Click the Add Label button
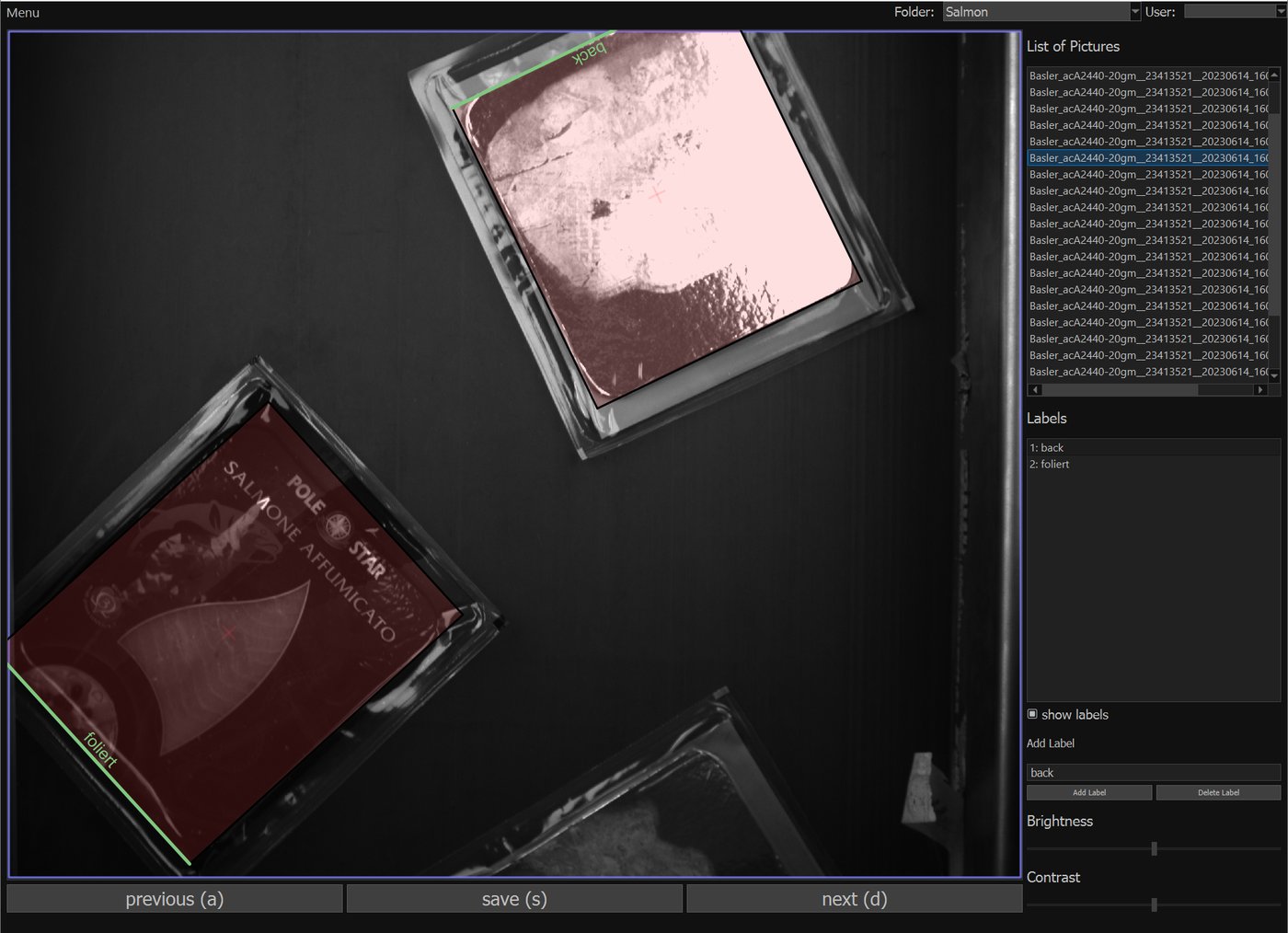 [x=1089, y=792]
